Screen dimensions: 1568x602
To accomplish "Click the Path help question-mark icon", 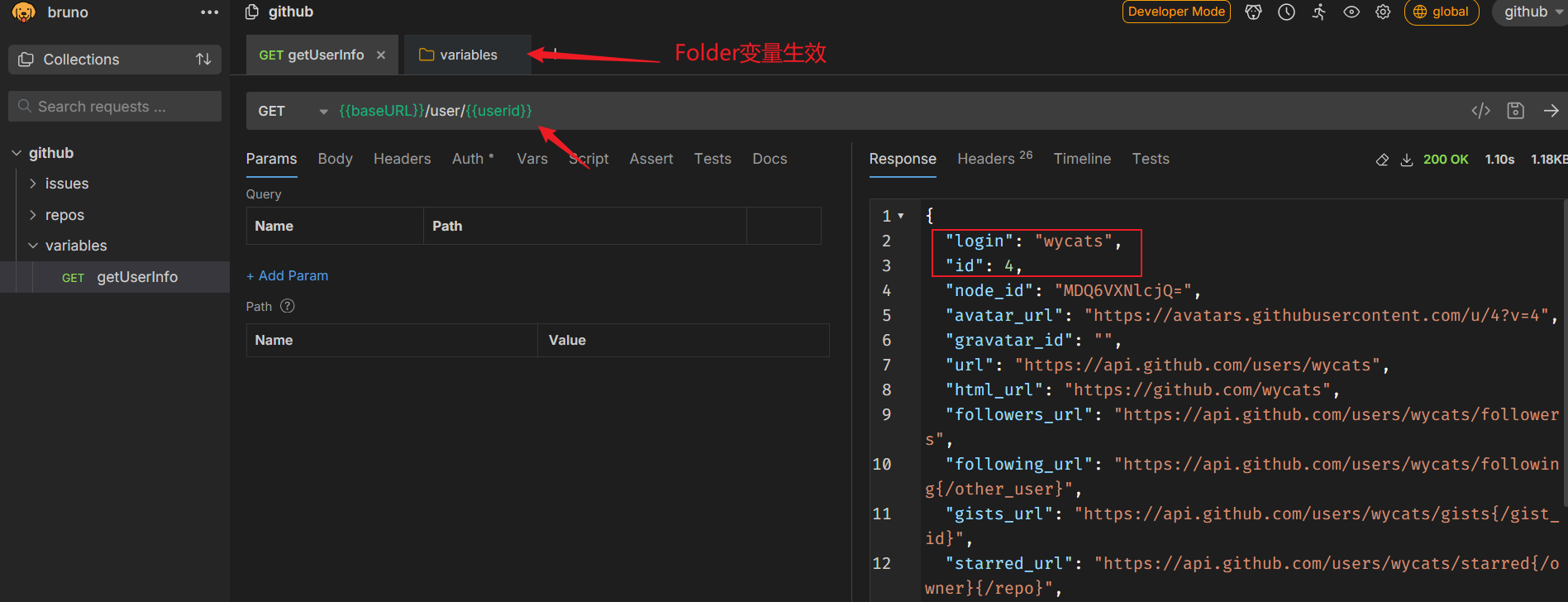I will coord(288,306).
